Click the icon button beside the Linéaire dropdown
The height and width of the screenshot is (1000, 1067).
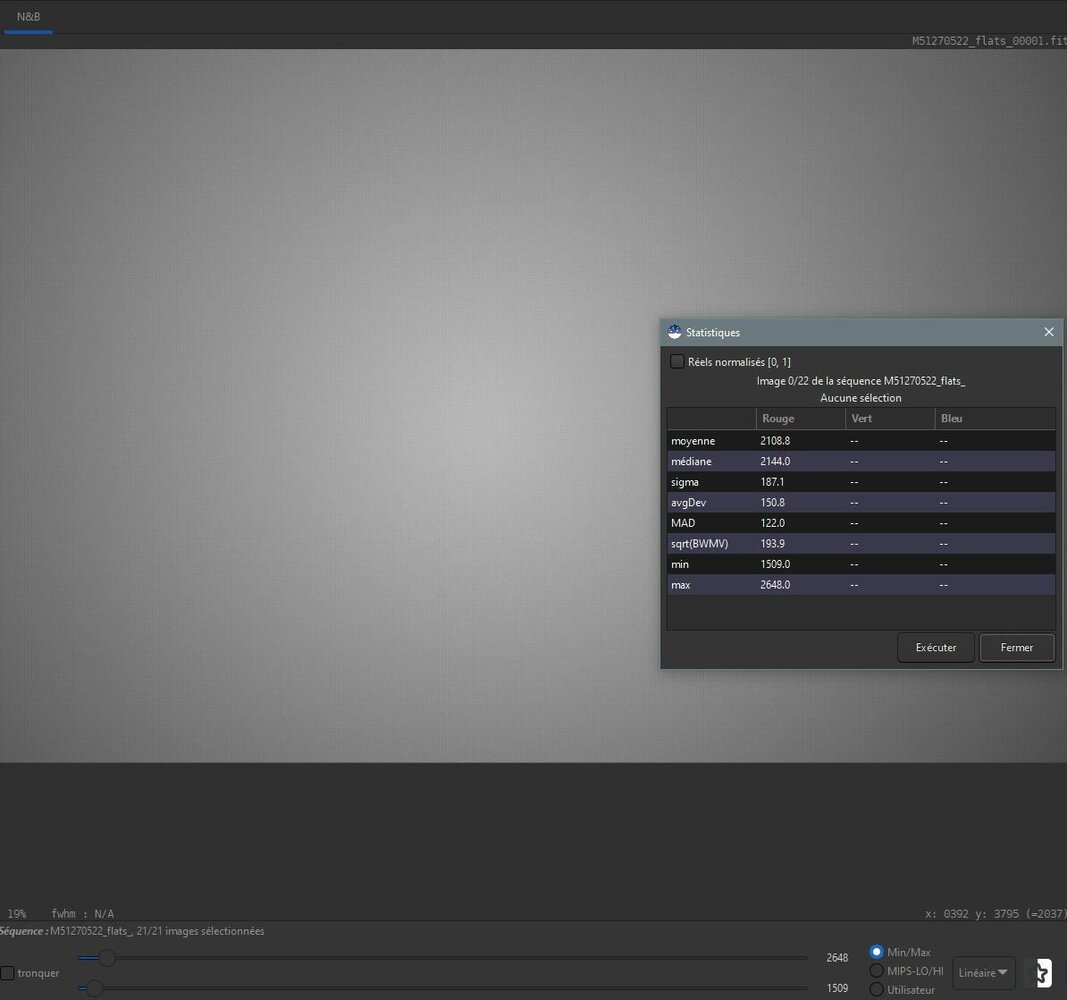1044,973
